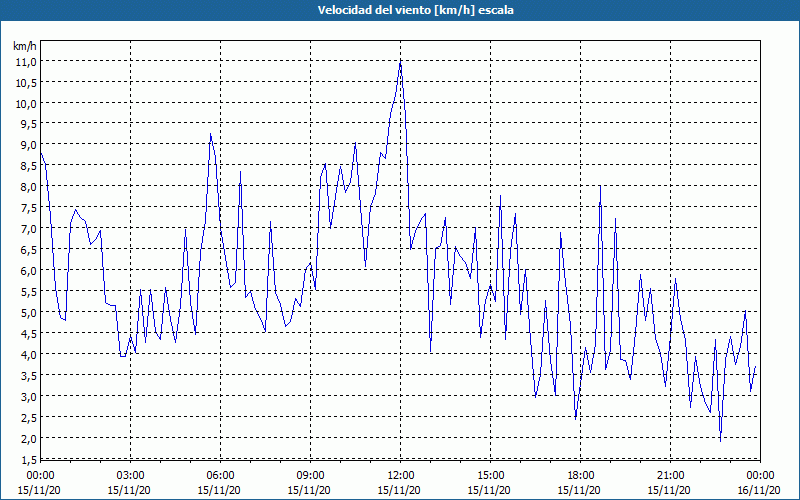Select the '10,0' y-axis value
This screenshot has height=500, width=800.
(x=27, y=104)
